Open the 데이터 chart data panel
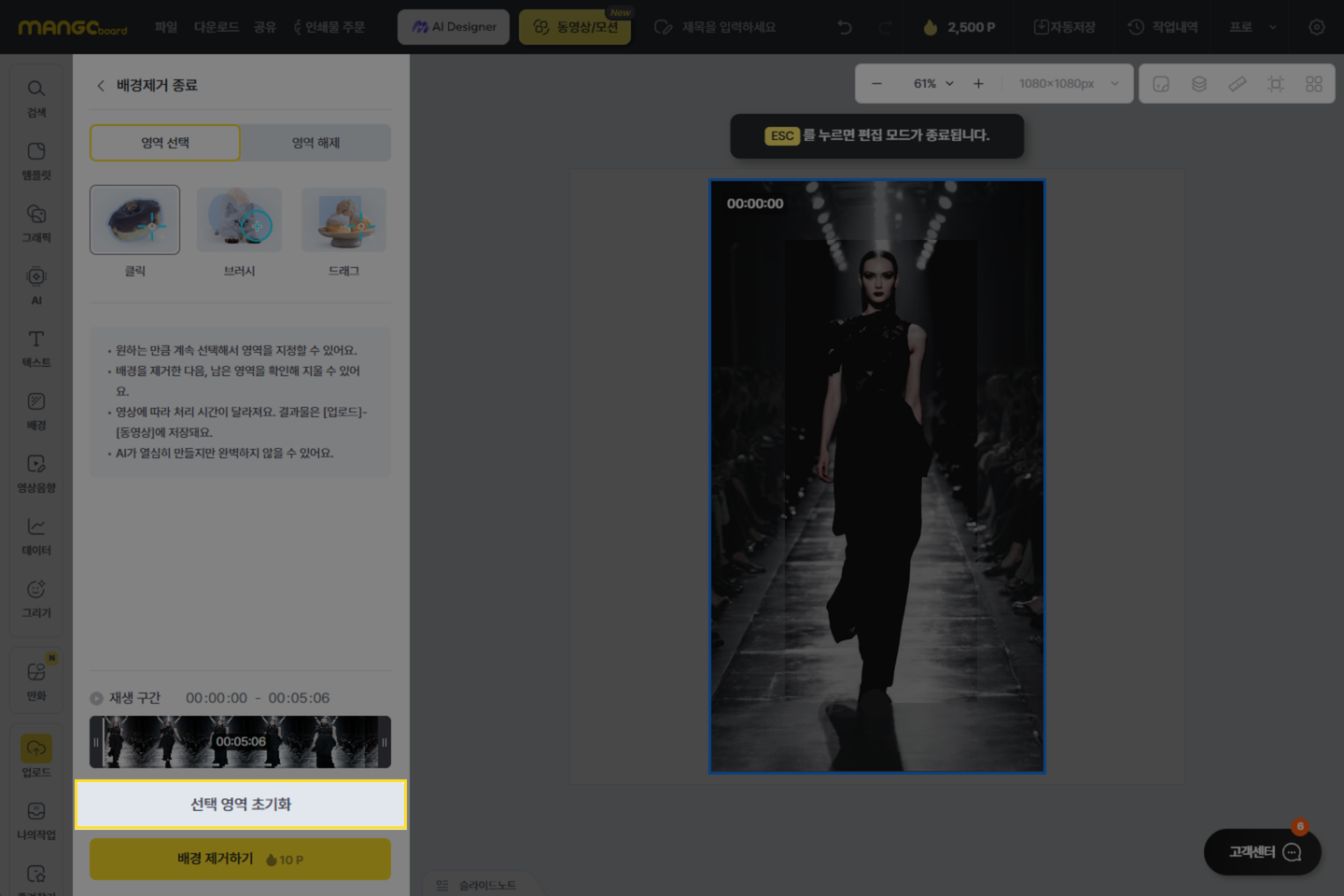1344x896 pixels. 36,536
